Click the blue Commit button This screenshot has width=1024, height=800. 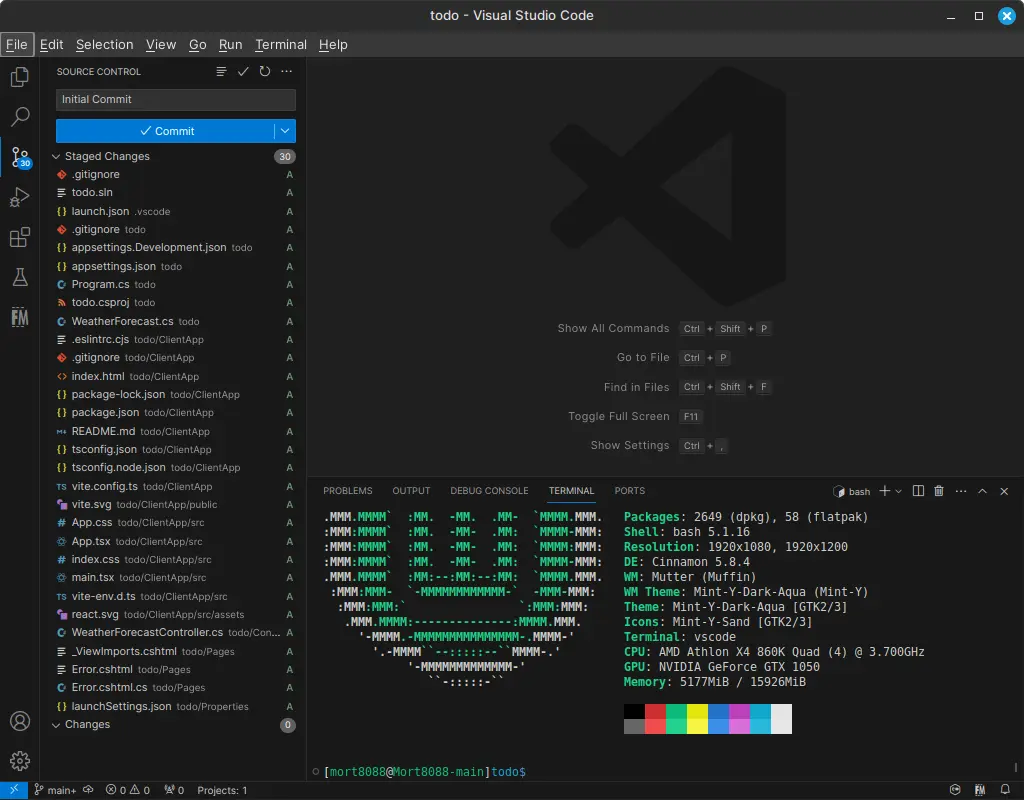(x=165, y=131)
